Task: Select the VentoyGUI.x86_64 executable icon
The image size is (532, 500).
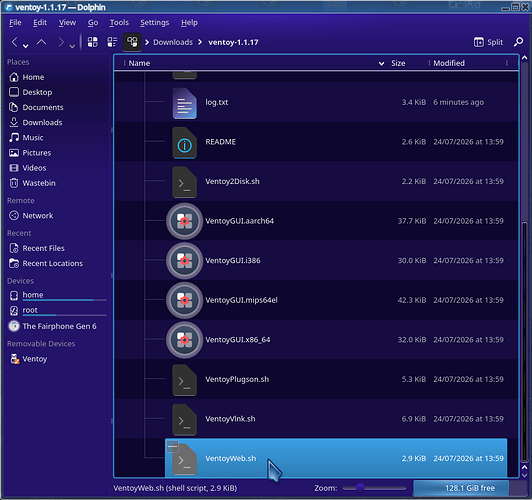Action: pos(184,340)
